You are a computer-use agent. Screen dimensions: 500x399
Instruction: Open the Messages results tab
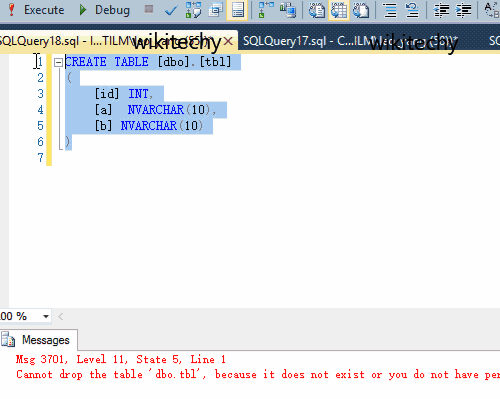[39, 340]
